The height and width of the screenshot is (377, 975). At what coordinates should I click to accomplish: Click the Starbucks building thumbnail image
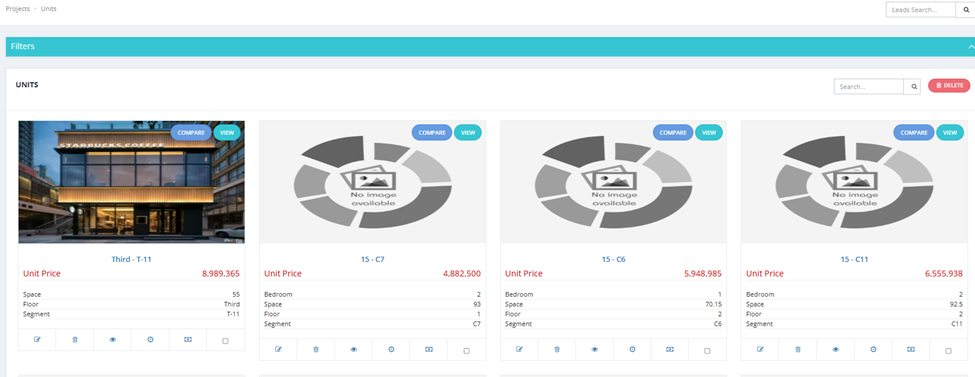[132, 182]
